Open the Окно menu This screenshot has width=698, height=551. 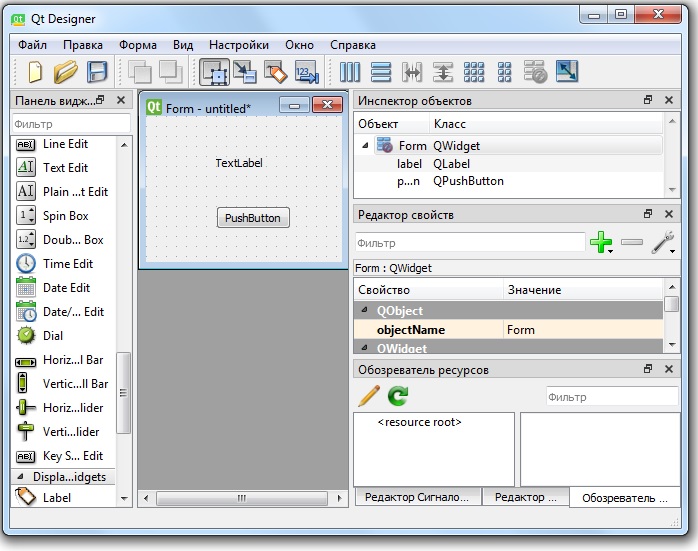click(x=299, y=45)
